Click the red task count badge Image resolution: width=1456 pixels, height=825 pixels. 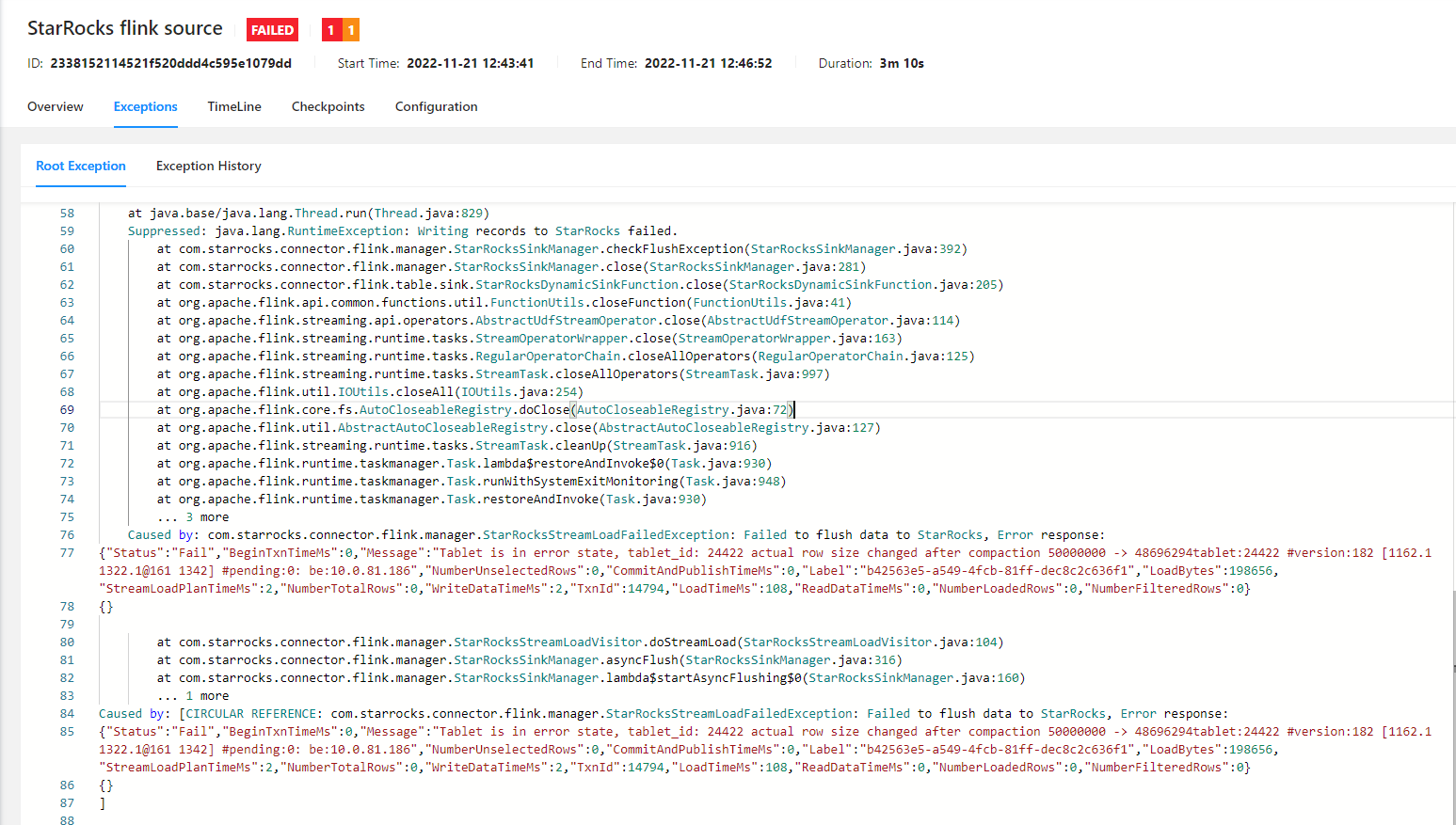point(331,30)
